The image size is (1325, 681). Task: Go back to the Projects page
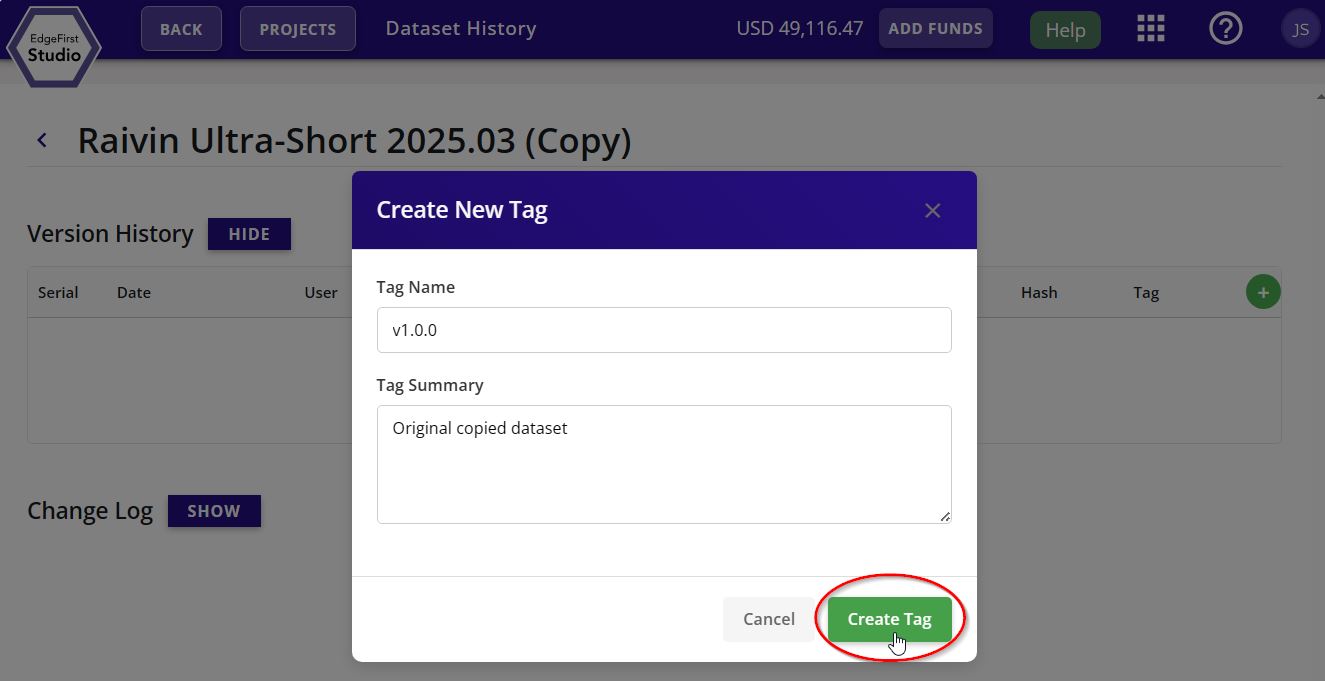[x=297, y=28]
